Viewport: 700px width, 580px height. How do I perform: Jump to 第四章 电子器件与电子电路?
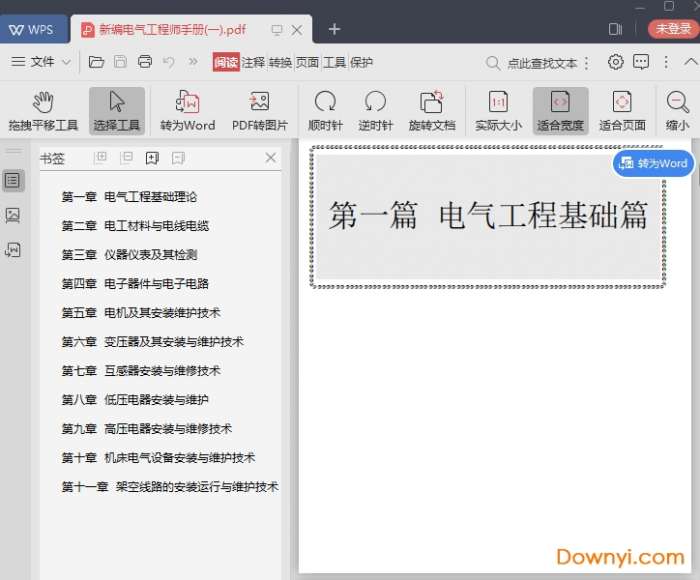click(135, 284)
